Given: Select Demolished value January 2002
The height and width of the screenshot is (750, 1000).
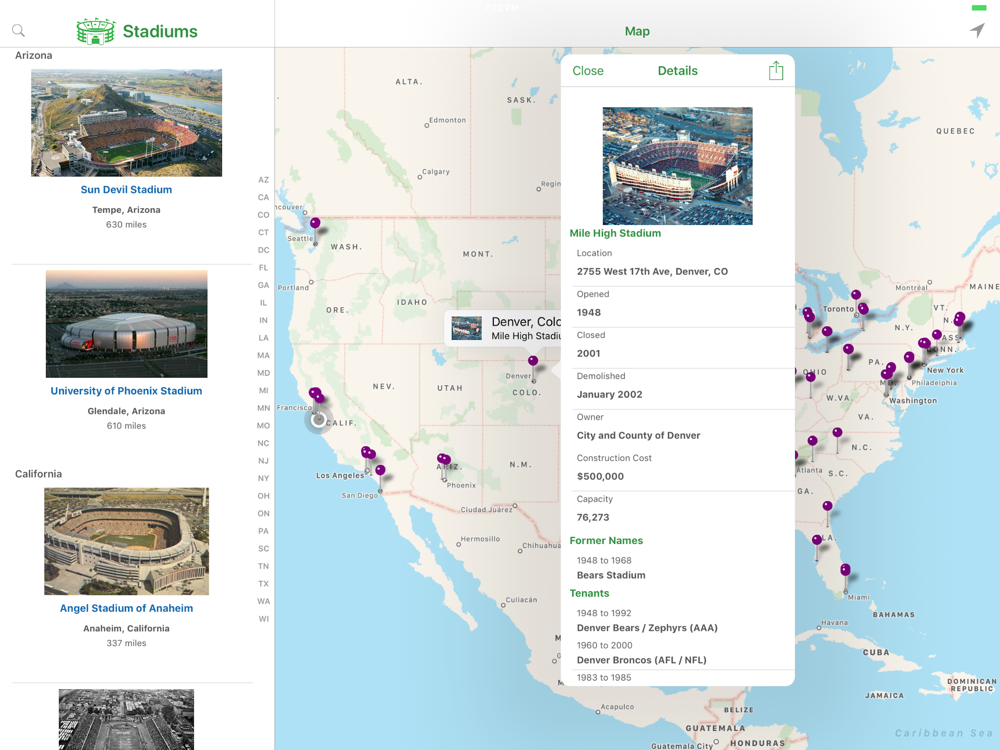Looking at the screenshot, I should tap(609, 394).
